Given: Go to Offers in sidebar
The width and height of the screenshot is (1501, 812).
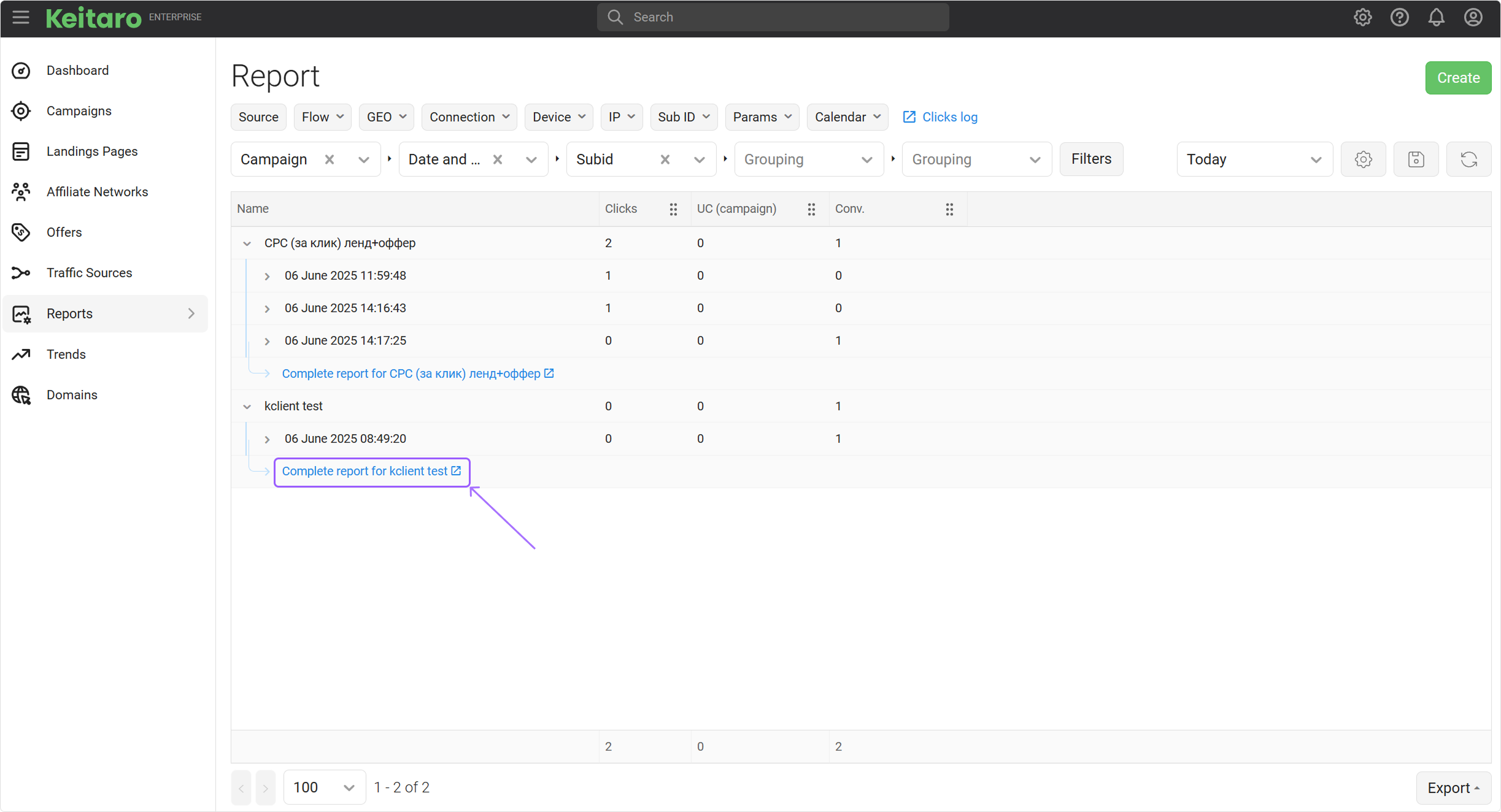Looking at the screenshot, I should coord(64,232).
